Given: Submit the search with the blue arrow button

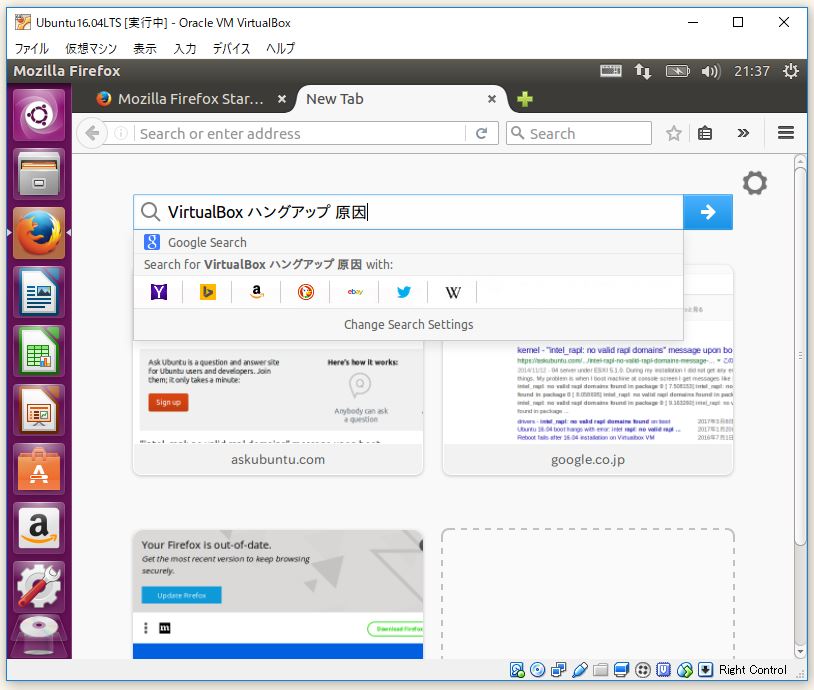Looking at the screenshot, I should point(708,212).
